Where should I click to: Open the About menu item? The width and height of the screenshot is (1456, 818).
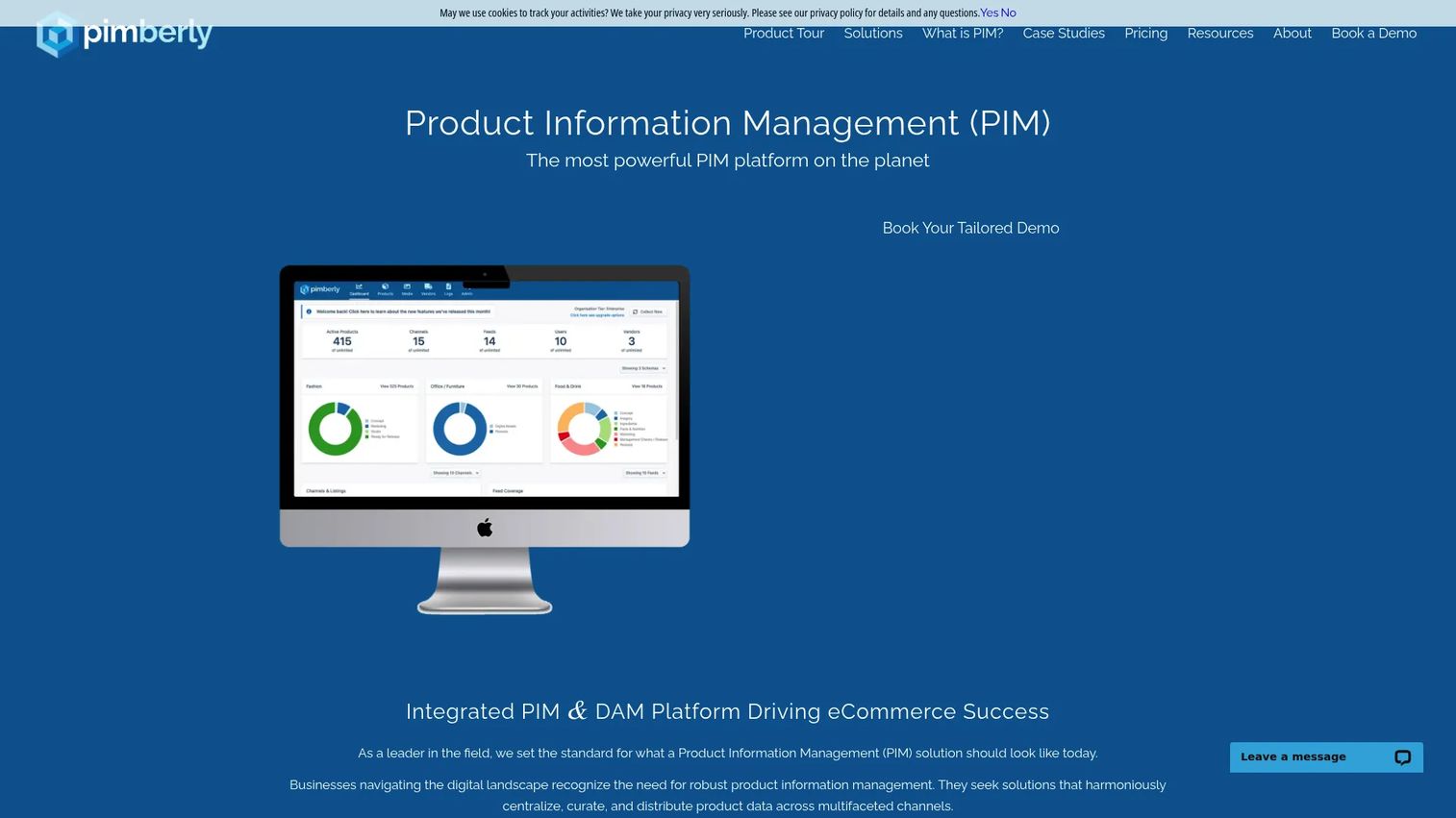[x=1293, y=34]
